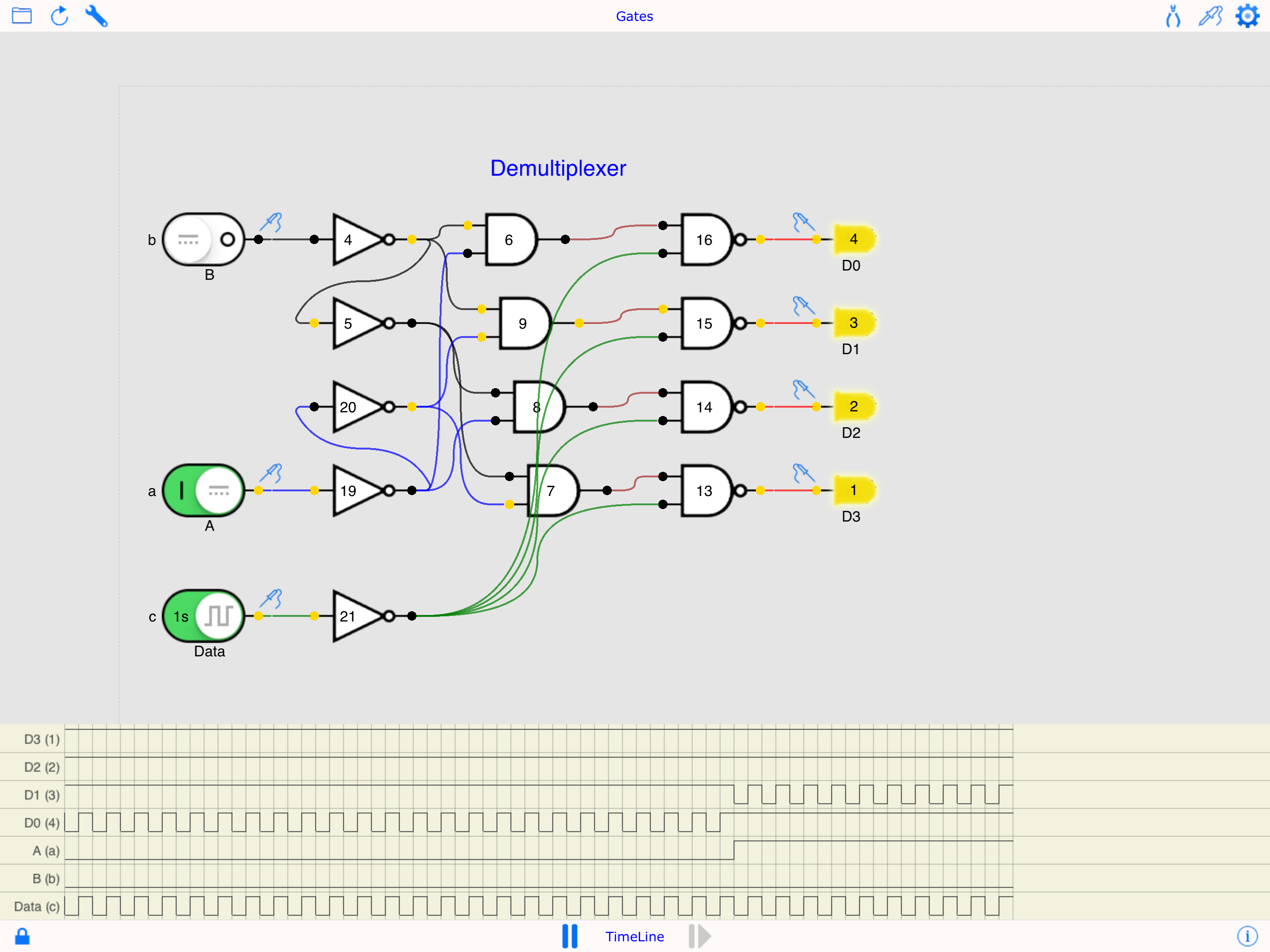
Task: Click the probe near output D1
Action: (803, 306)
